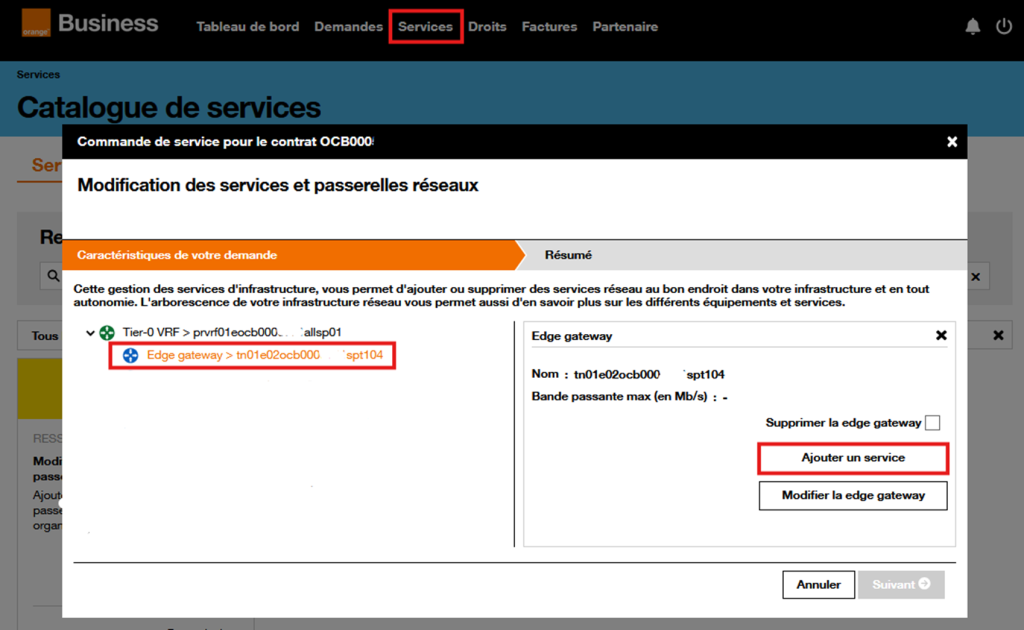The image size is (1024, 630).
Task: Open the Factures menu
Action: coord(549,27)
